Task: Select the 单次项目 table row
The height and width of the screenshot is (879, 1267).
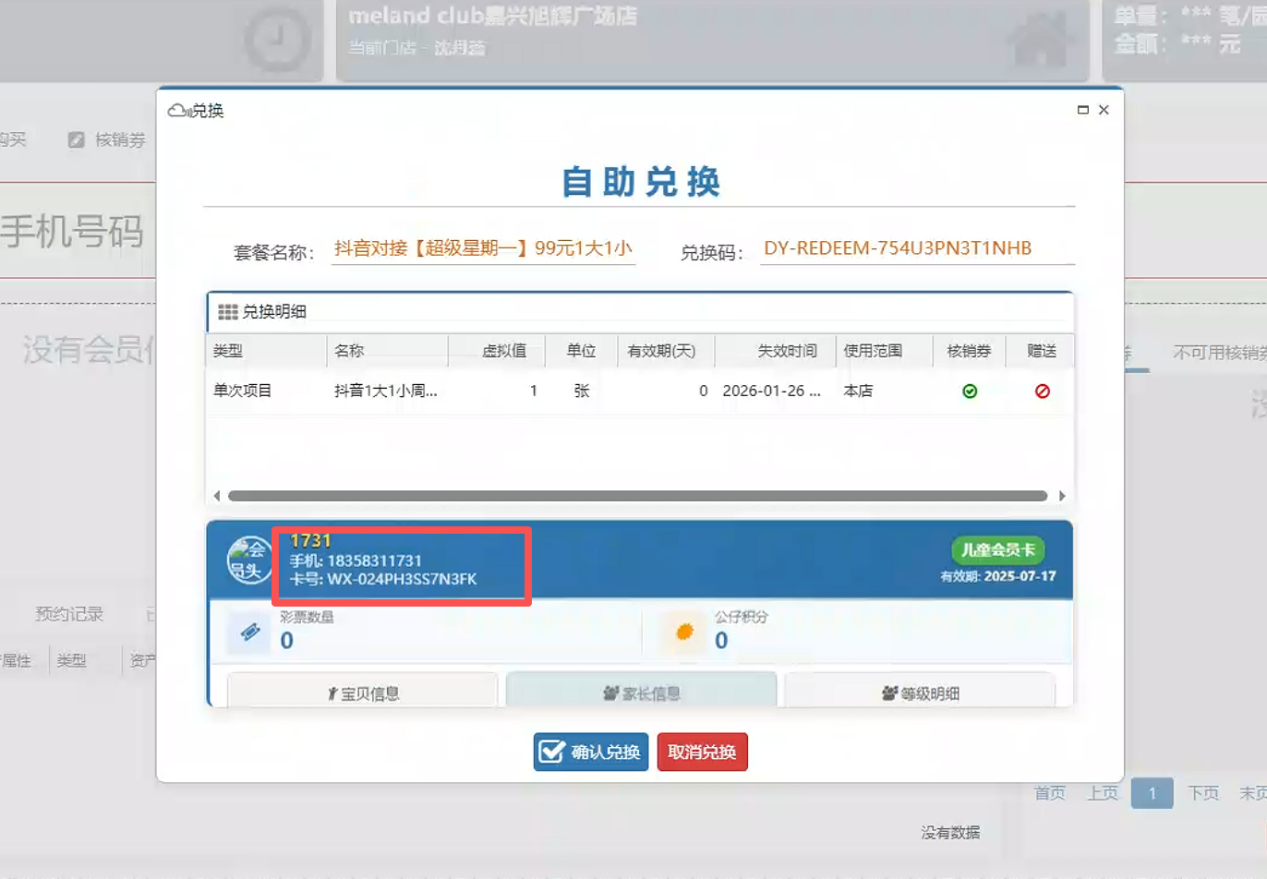Action: [x=640, y=391]
